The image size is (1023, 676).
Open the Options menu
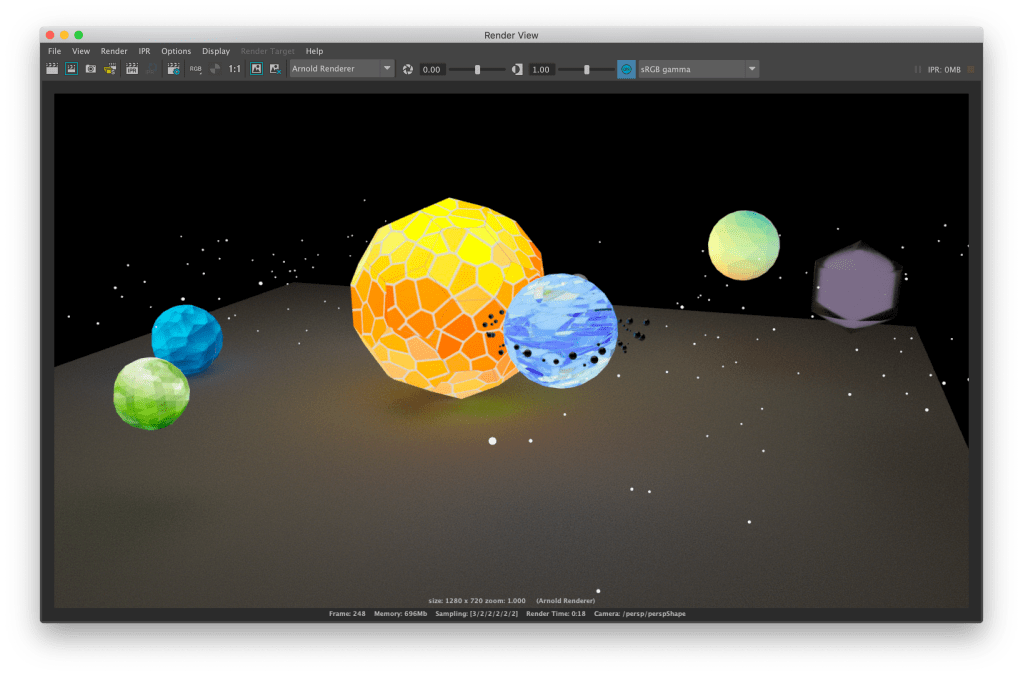coord(176,51)
